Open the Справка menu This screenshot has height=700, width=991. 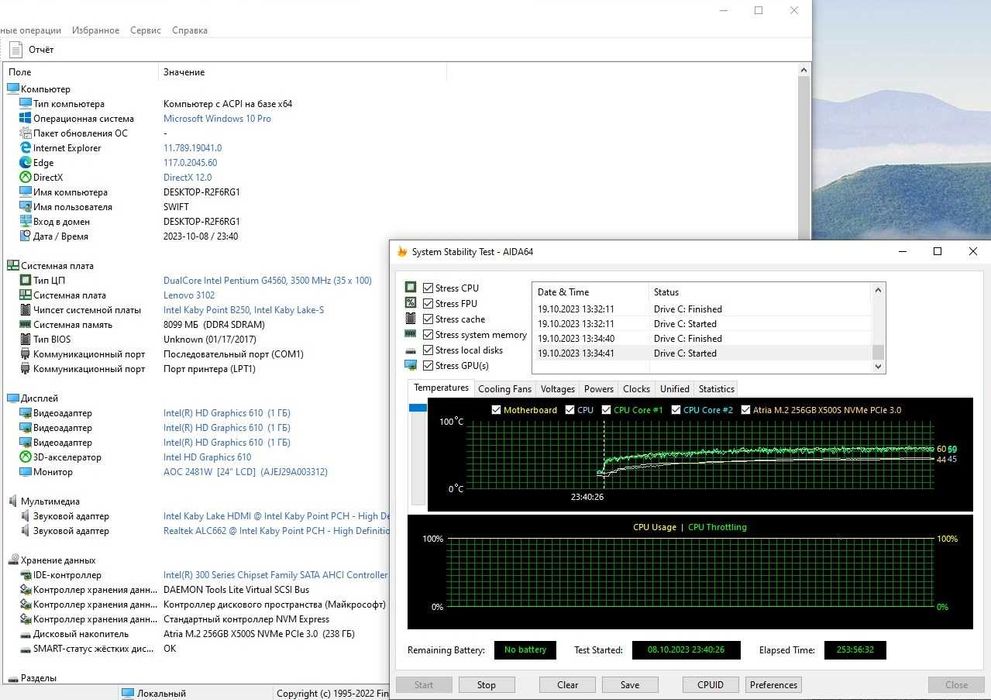pyautogui.click(x=190, y=30)
